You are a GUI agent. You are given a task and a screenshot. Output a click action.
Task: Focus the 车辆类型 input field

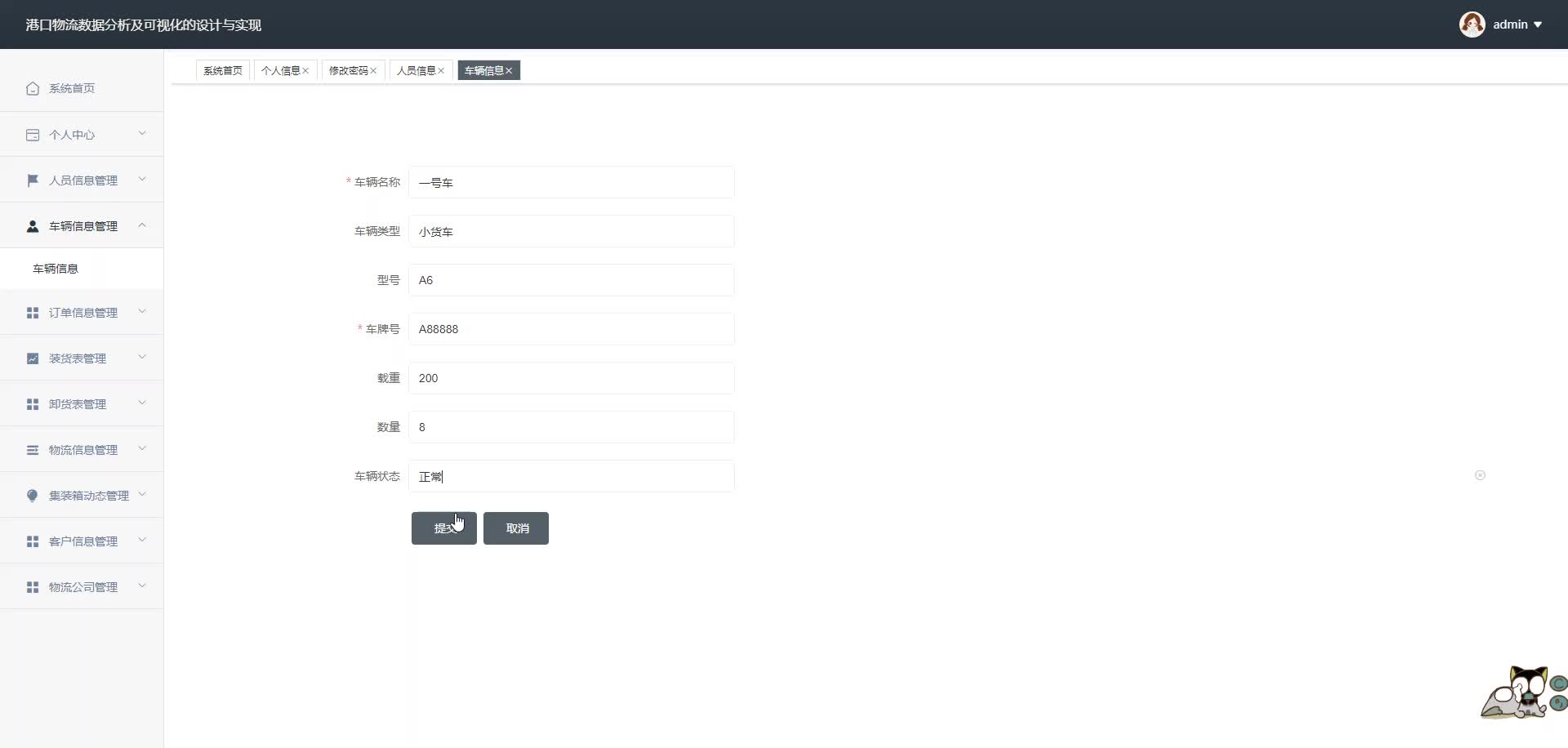(x=572, y=231)
